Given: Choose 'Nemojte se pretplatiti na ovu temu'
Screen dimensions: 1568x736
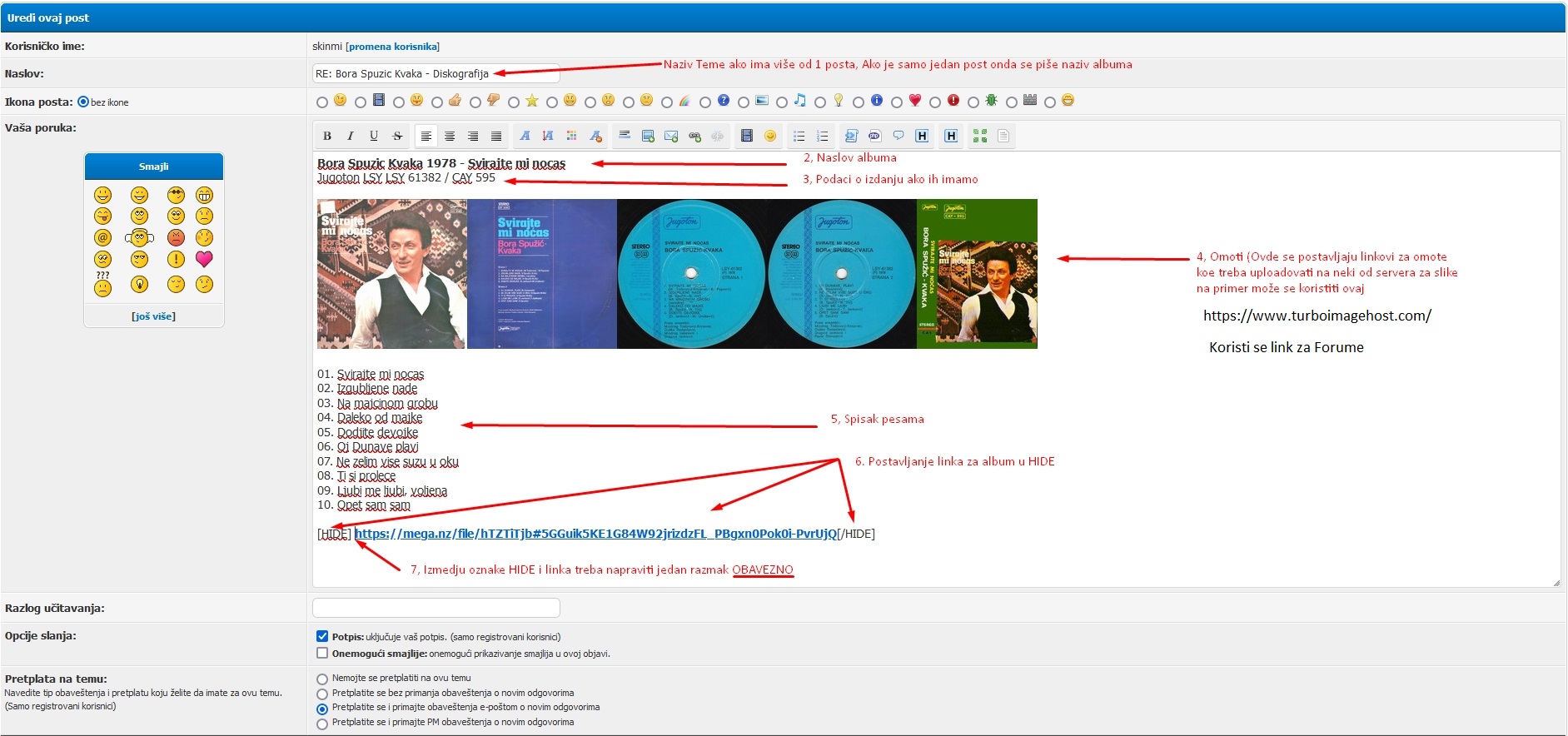Looking at the screenshot, I should [x=322, y=679].
